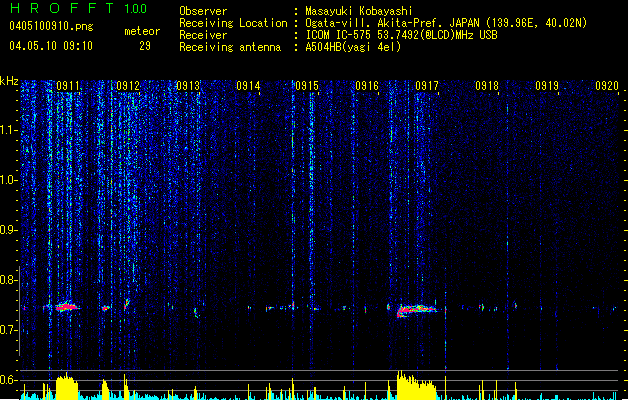
Task: Click the 0.8 kHz axis tick label
Action: click(x=9, y=280)
